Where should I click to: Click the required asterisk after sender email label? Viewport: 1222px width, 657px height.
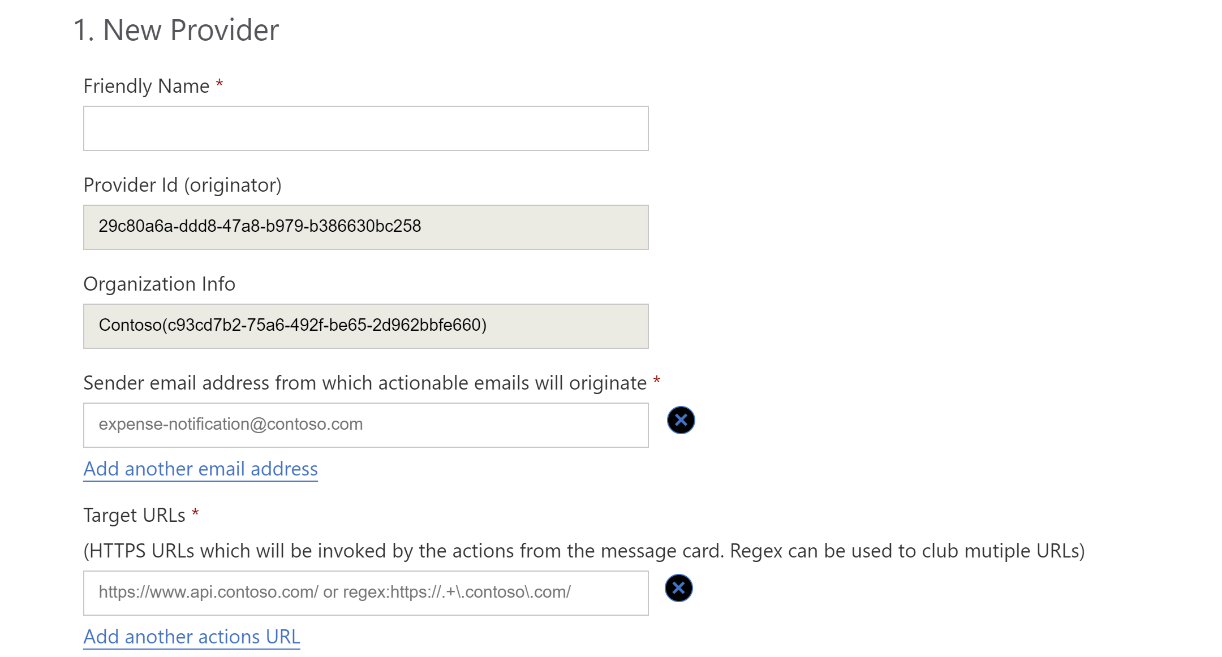[x=657, y=382]
